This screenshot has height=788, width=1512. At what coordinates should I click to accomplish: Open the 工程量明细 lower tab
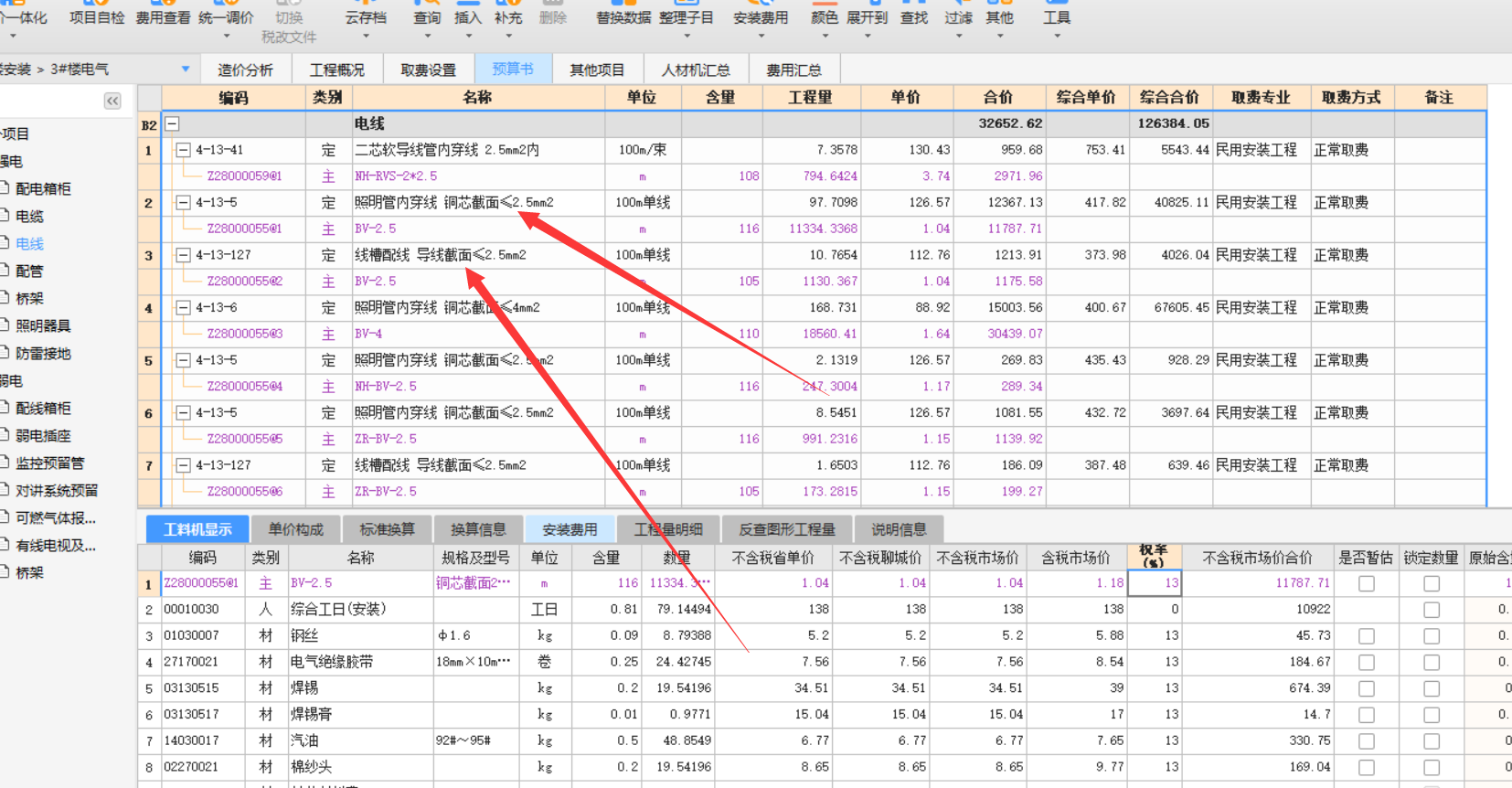click(x=668, y=529)
